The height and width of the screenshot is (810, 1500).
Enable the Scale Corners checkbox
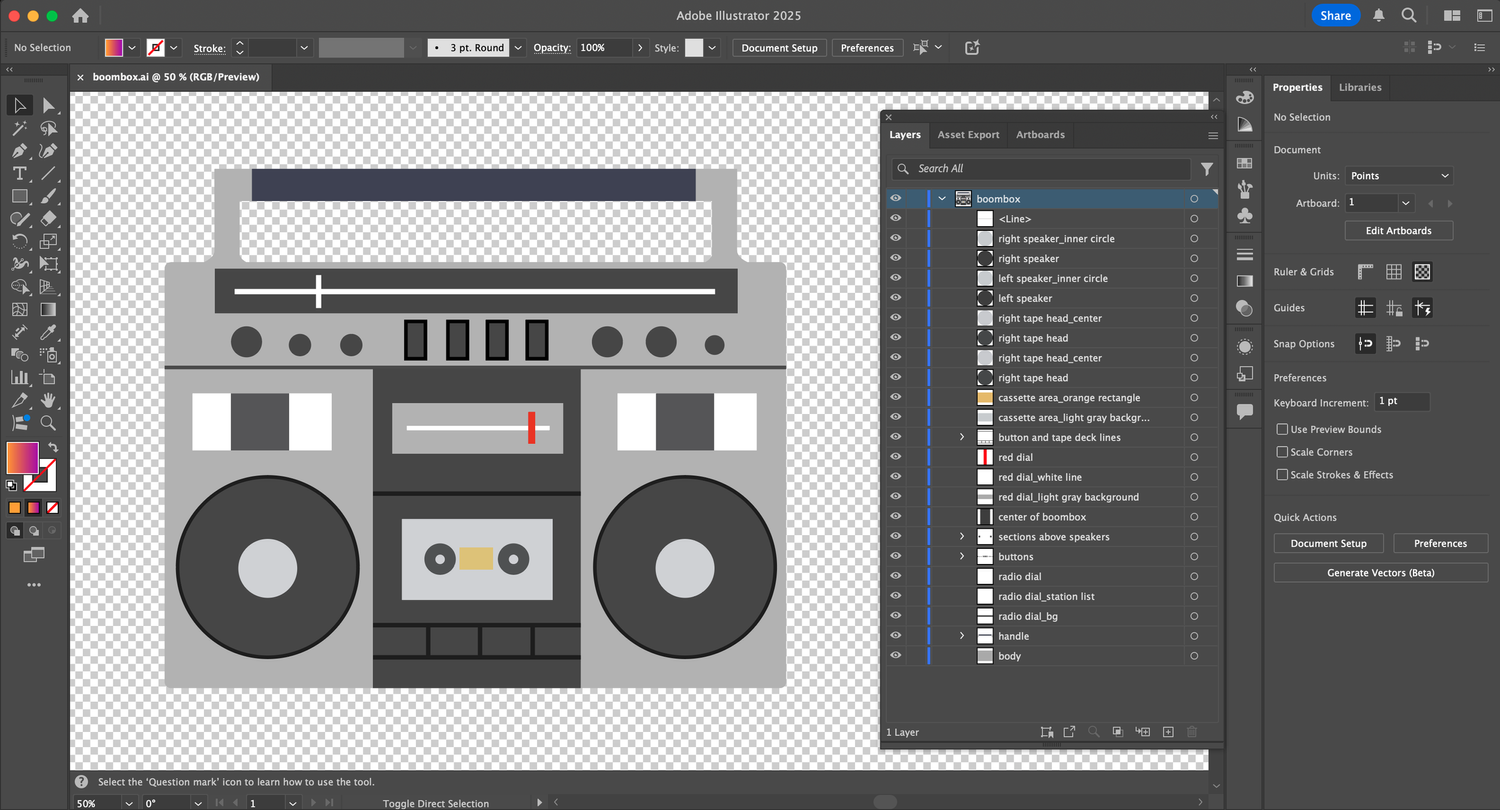[1282, 452]
